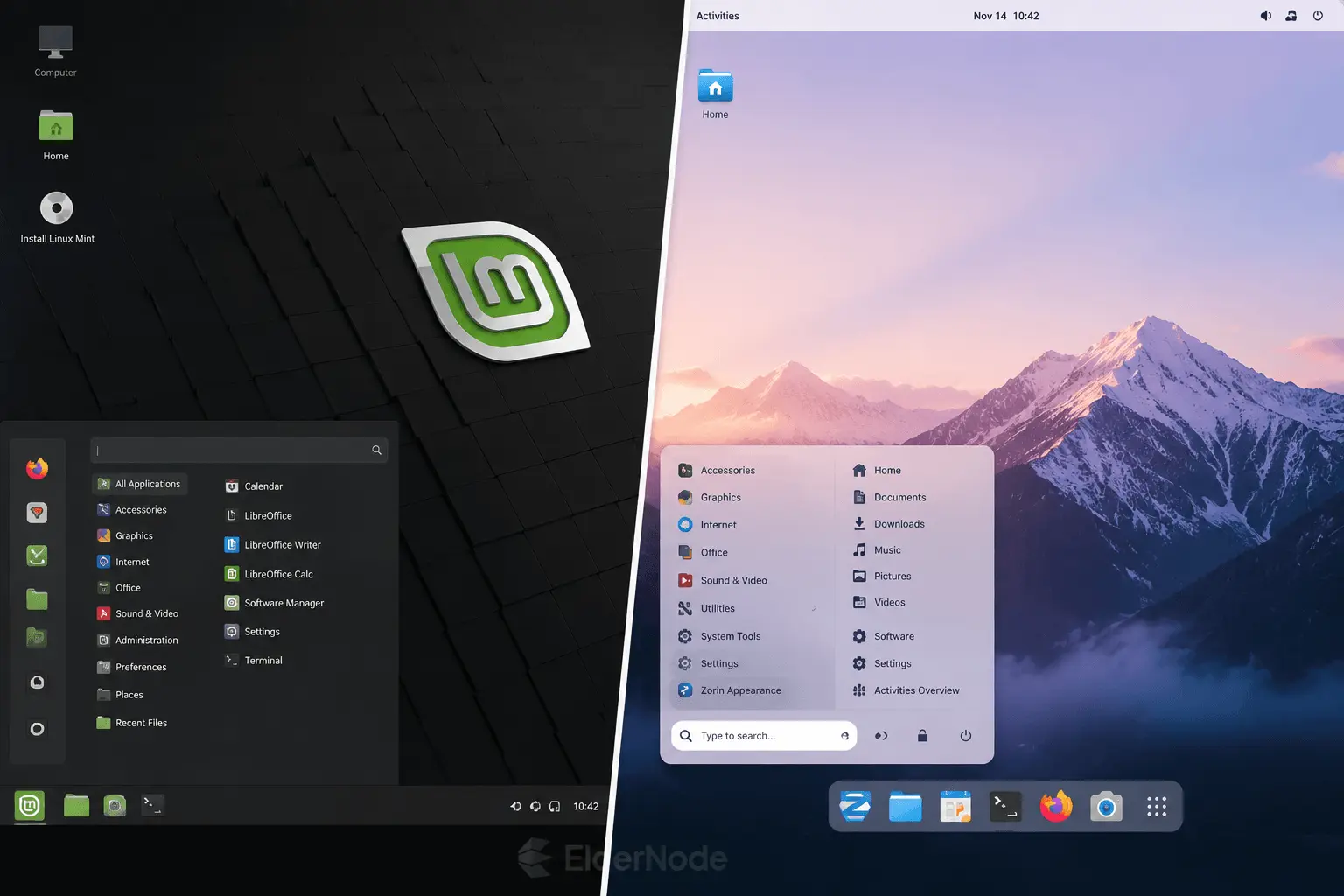Screen dimensions: 1344x896
Task: Click the Mint menu search field
Action: (x=239, y=451)
